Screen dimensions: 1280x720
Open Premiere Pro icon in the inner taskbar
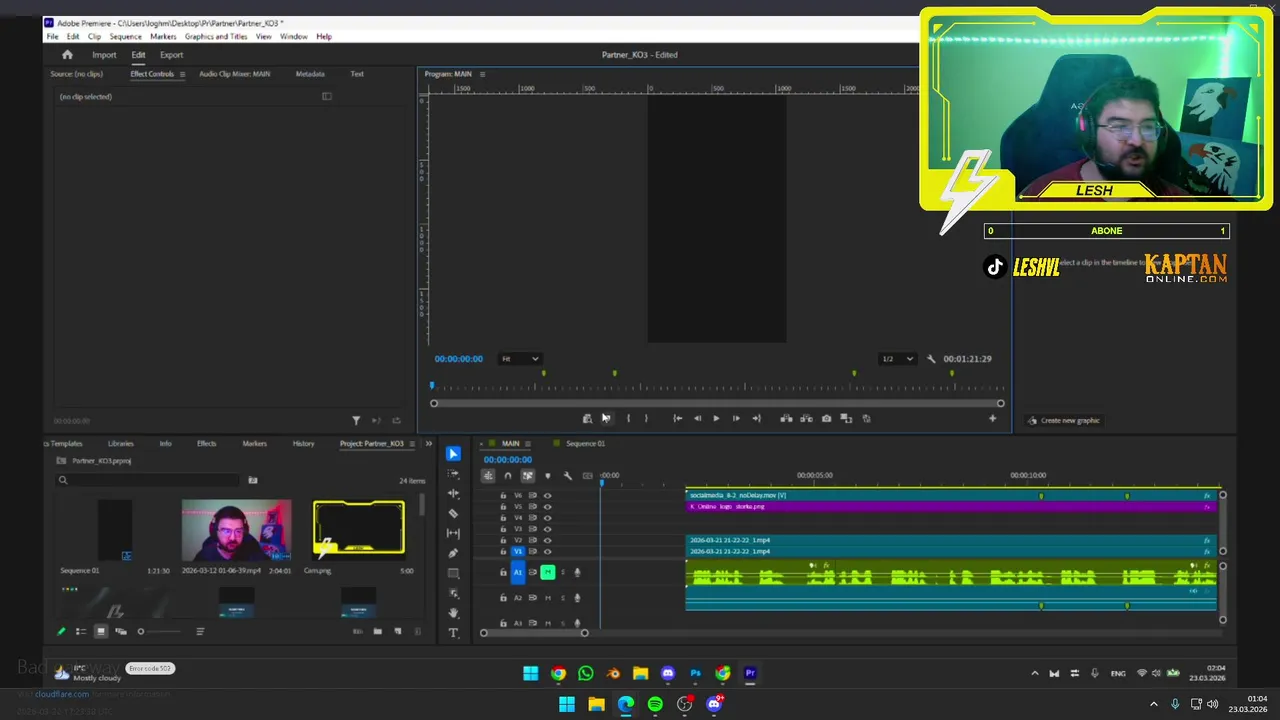pyautogui.click(x=750, y=674)
